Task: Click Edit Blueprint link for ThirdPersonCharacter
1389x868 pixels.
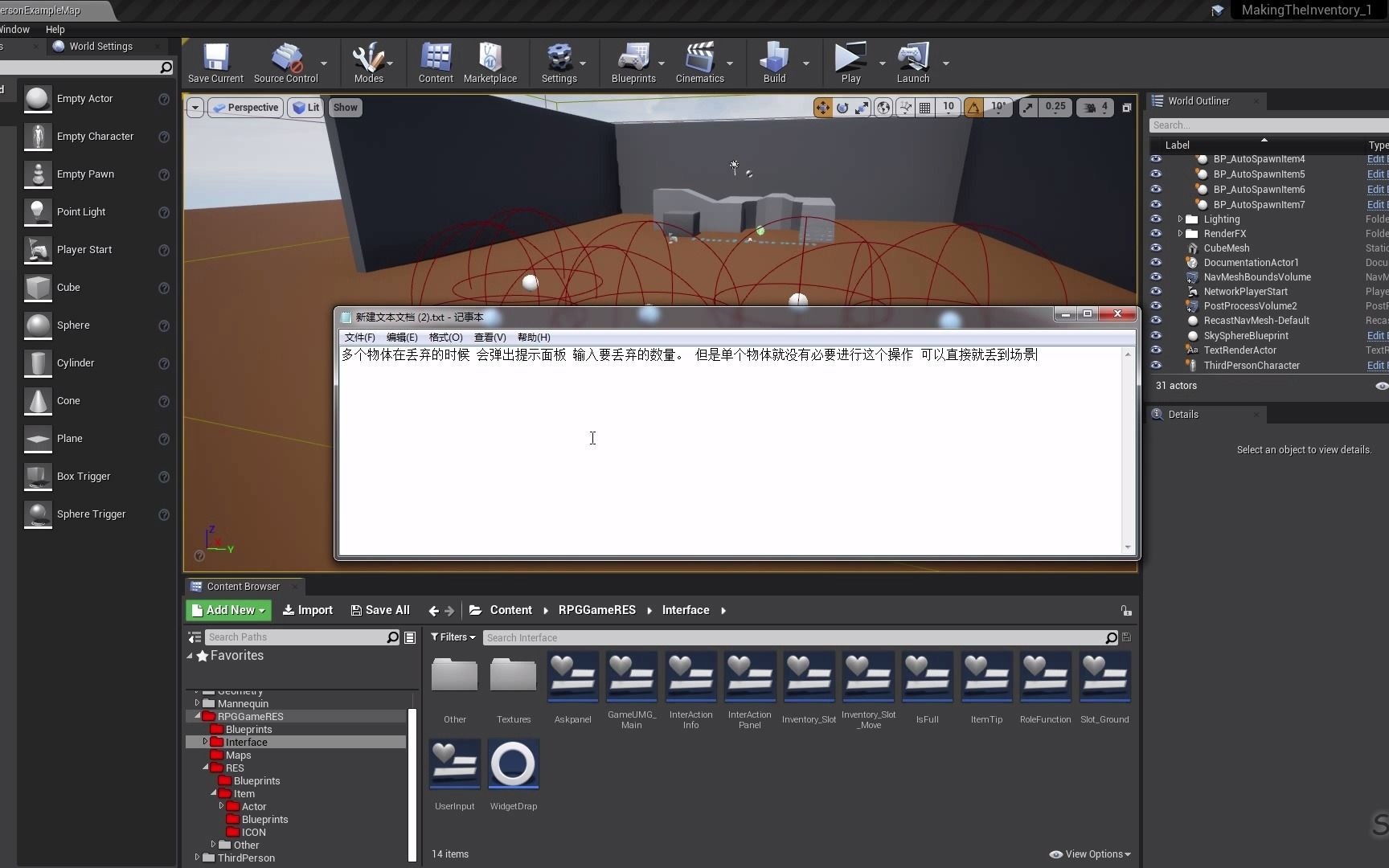Action: [1376, 365]
